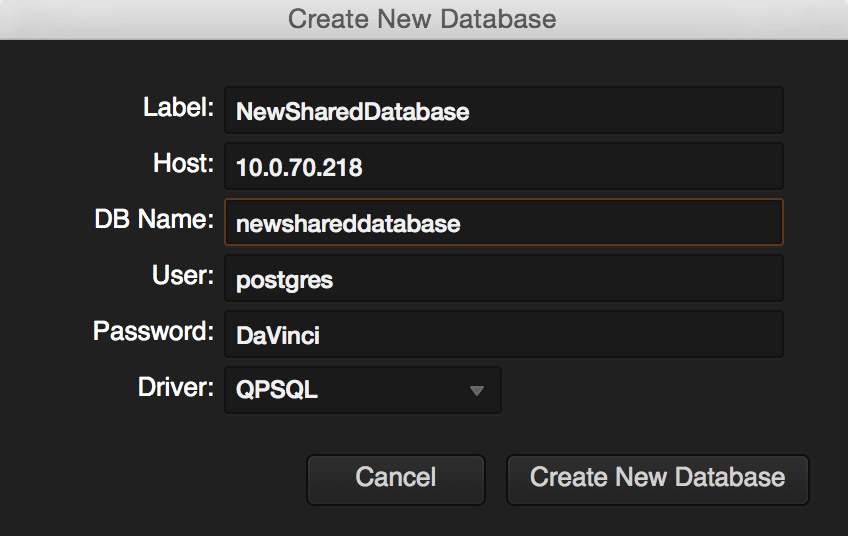Click the Create New Database button
The image size is (848, 536).
(658, 480)
